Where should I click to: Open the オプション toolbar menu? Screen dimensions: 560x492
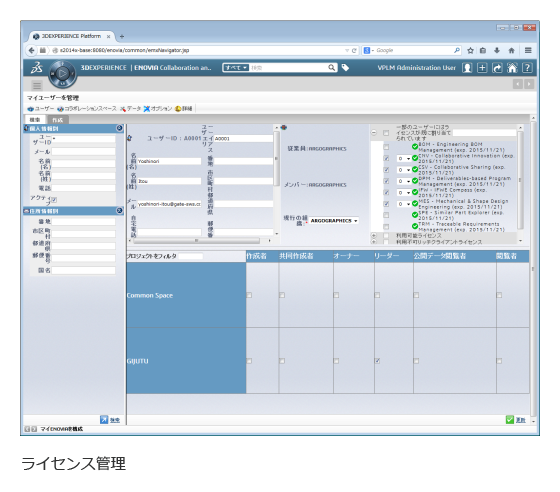tap(158, 109)
